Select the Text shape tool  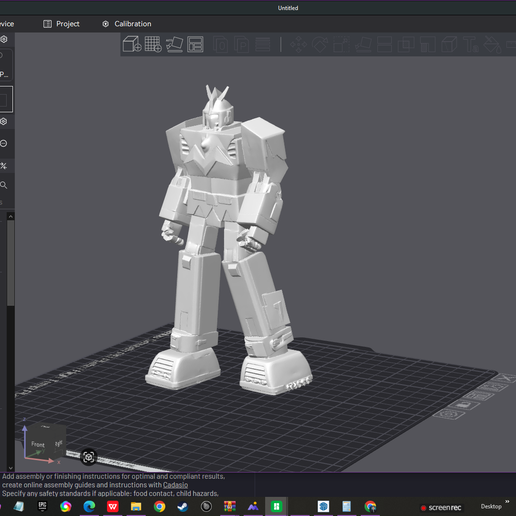[470, 44]
